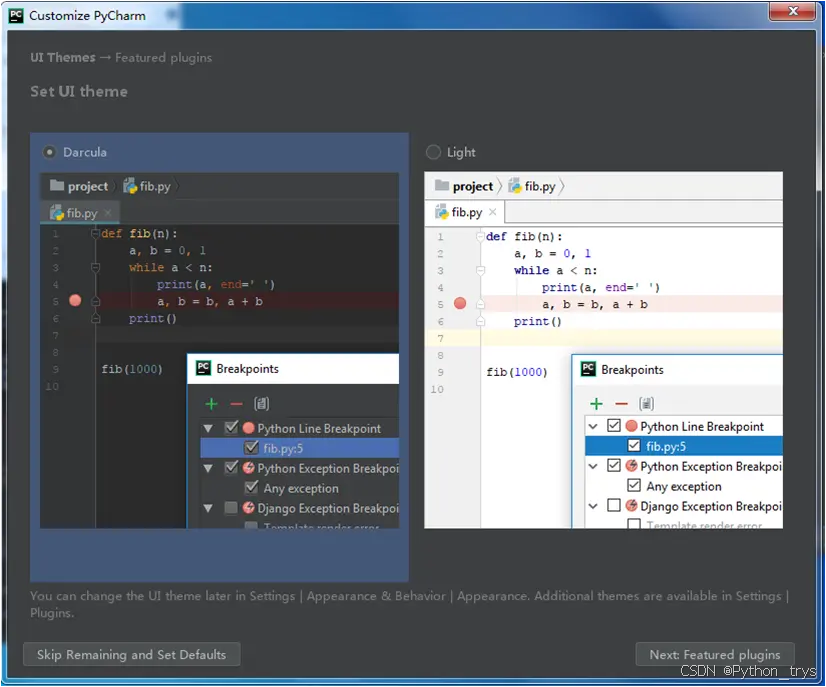Select the Light theme radio button
The height and width of the screenshot is (687, 826).
(x=433, y=152)
